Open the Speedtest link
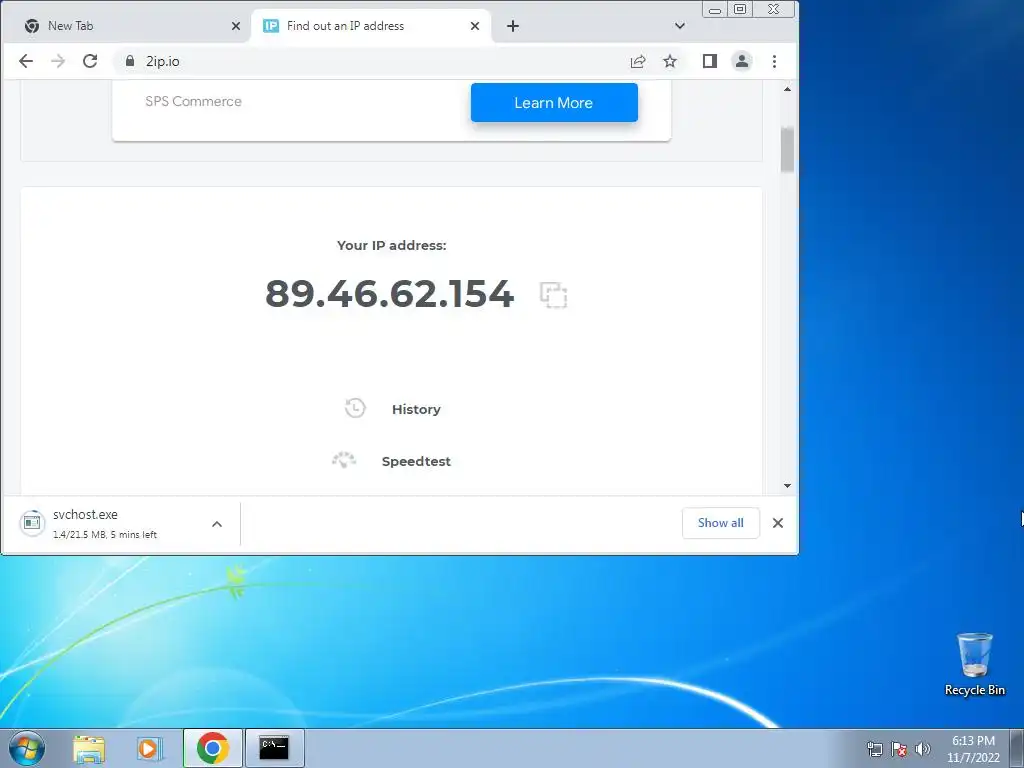 click(416, 462)
